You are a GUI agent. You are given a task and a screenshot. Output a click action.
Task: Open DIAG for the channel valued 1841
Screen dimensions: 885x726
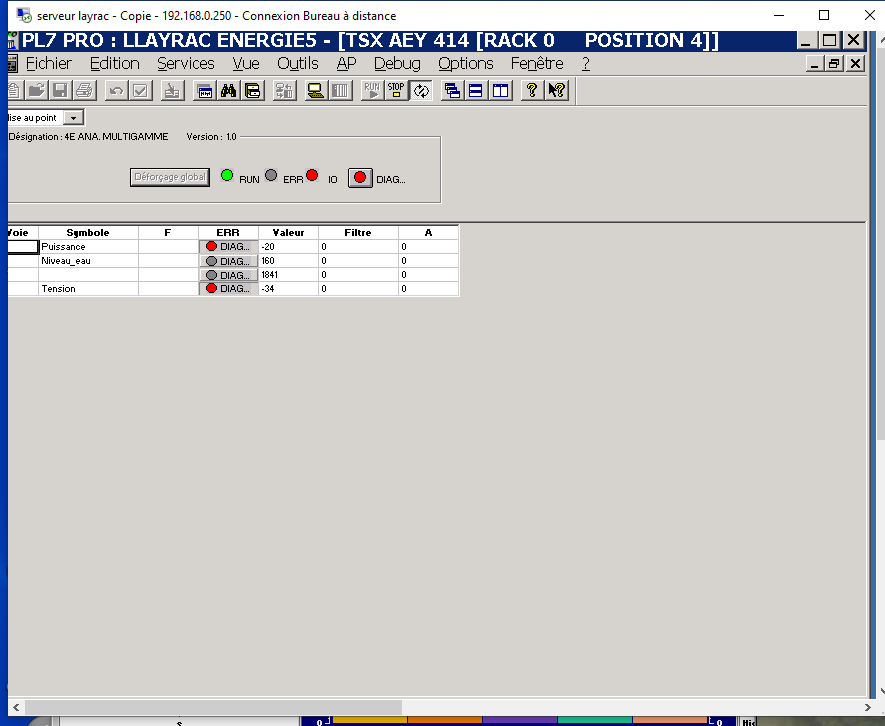228,275
